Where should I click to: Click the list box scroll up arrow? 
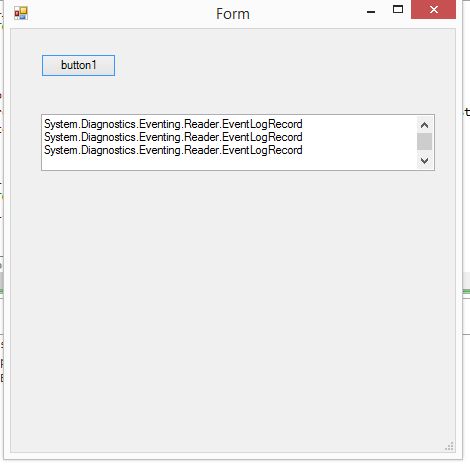pyautogui.click(x=424, y=125)
